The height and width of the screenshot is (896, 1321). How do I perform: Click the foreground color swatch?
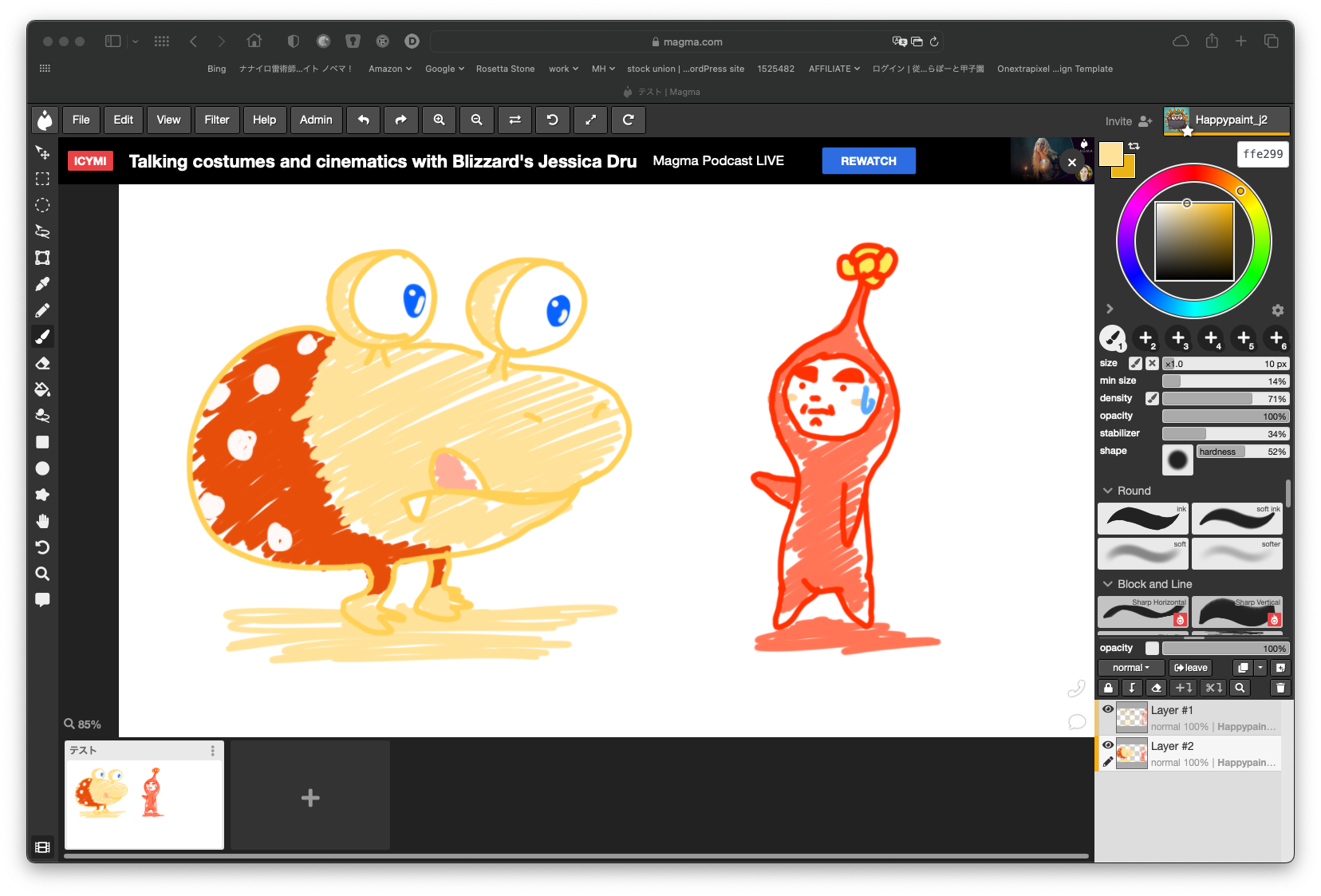(1111, 154)
